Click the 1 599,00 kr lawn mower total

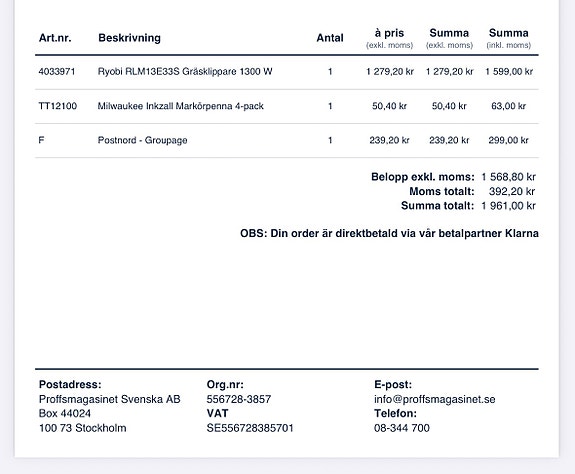[509, 71]
